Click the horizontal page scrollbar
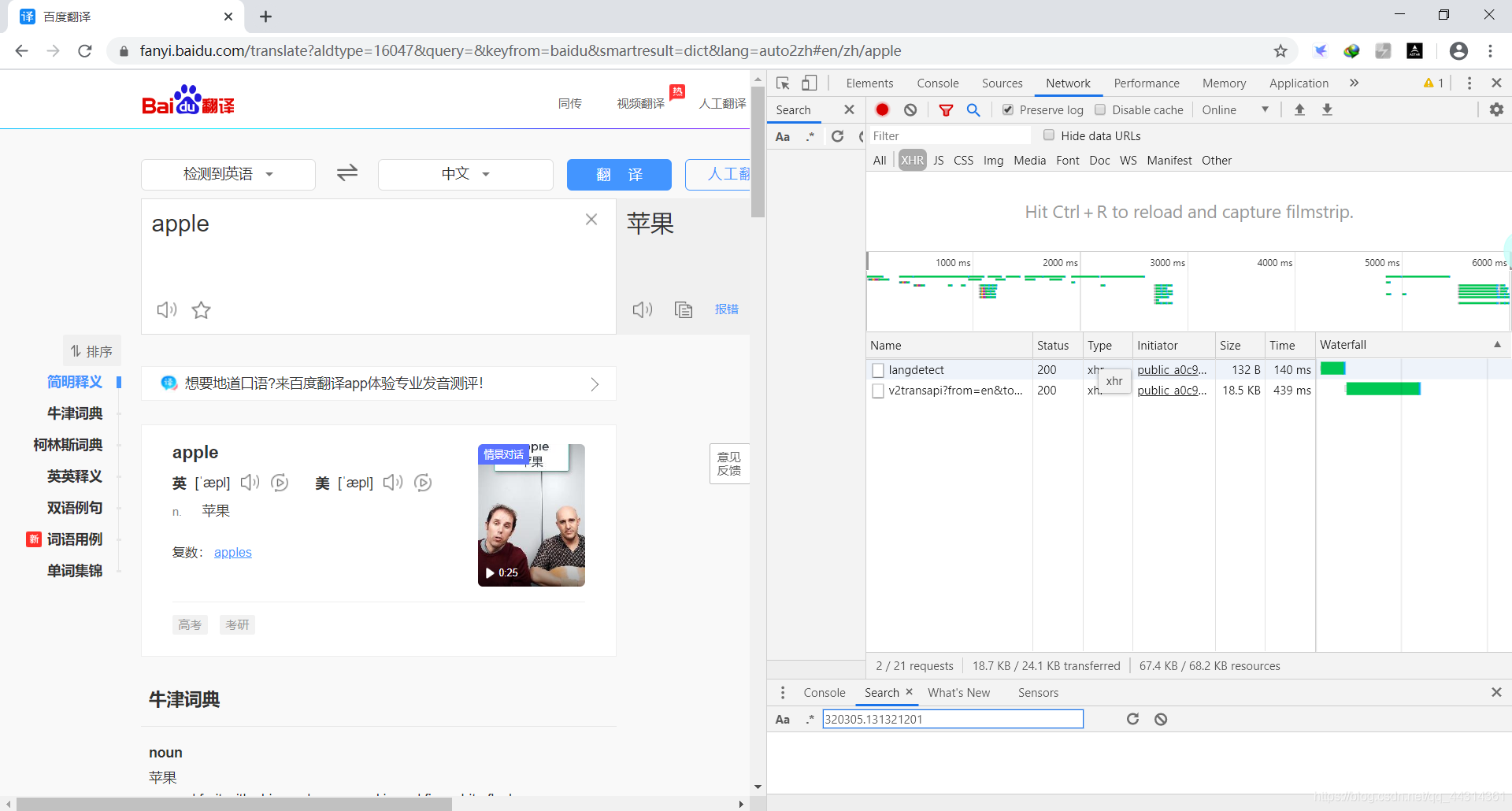Screen dimensions: 1512x811 (x=234, y=804)
